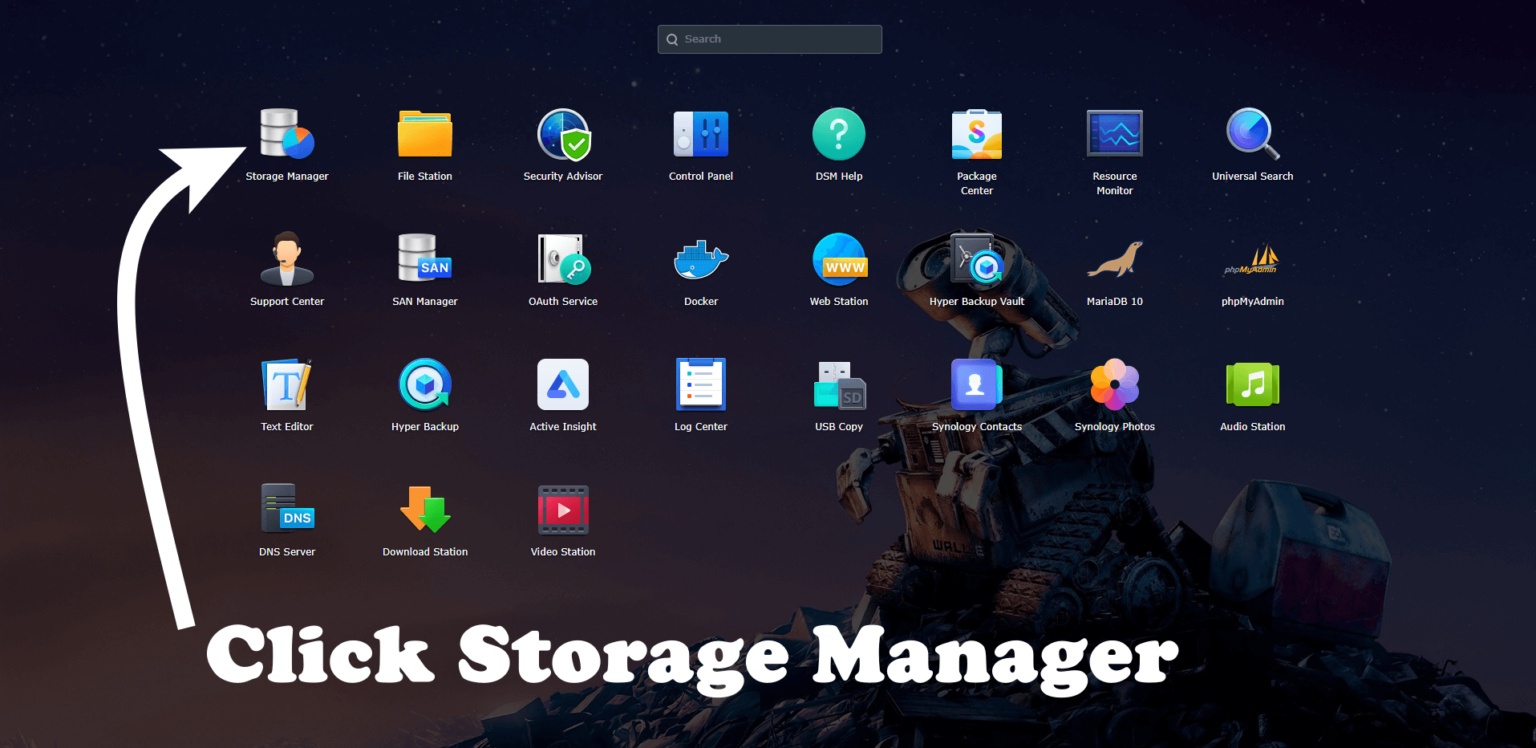This screenshot has width=1536, height=748.
Task: Open USB Copy
Action: click(x=838, y=383)
